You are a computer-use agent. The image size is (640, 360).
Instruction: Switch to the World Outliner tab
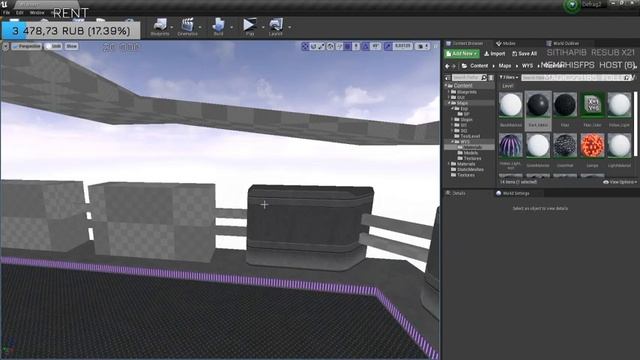tap(563, 43)
